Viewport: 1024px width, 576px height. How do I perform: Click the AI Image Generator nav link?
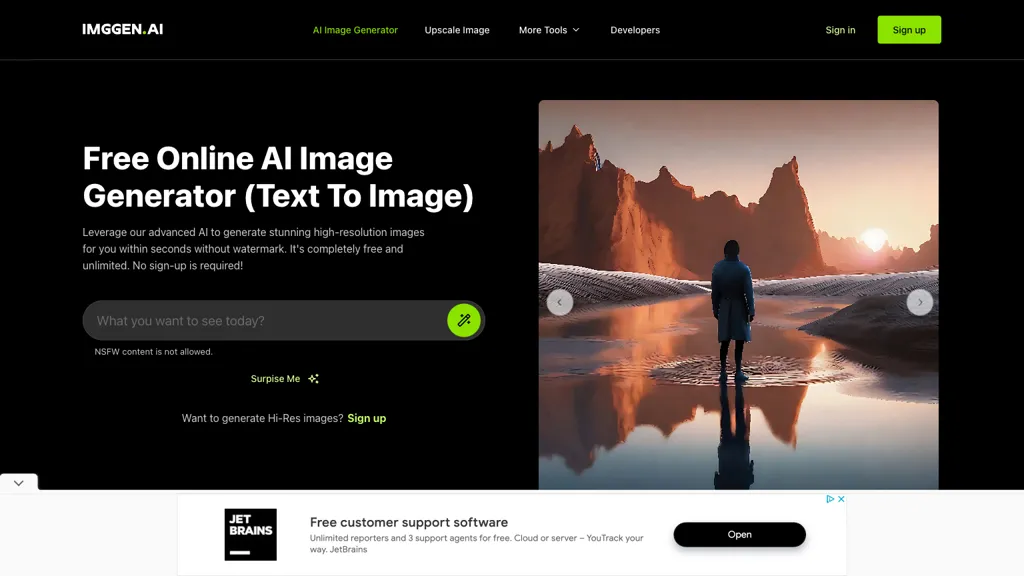coord(355,30)
